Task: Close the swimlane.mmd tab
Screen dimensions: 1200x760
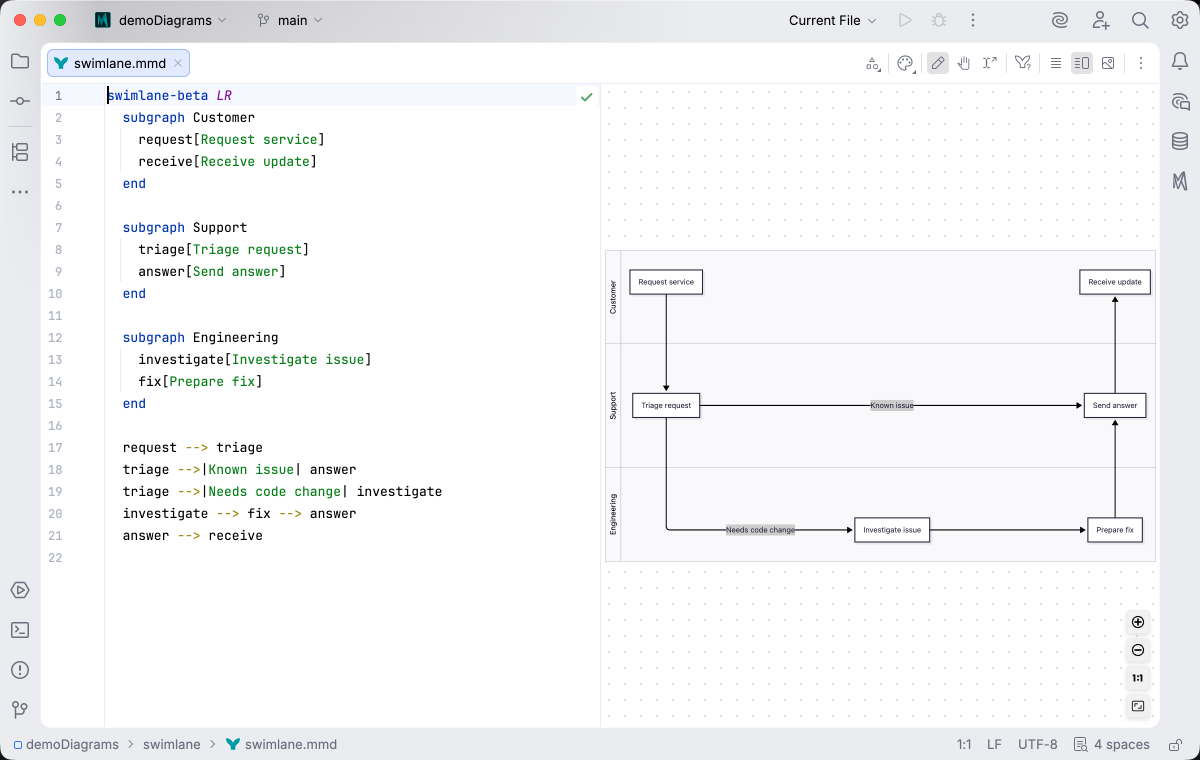Action: point(178,63)
